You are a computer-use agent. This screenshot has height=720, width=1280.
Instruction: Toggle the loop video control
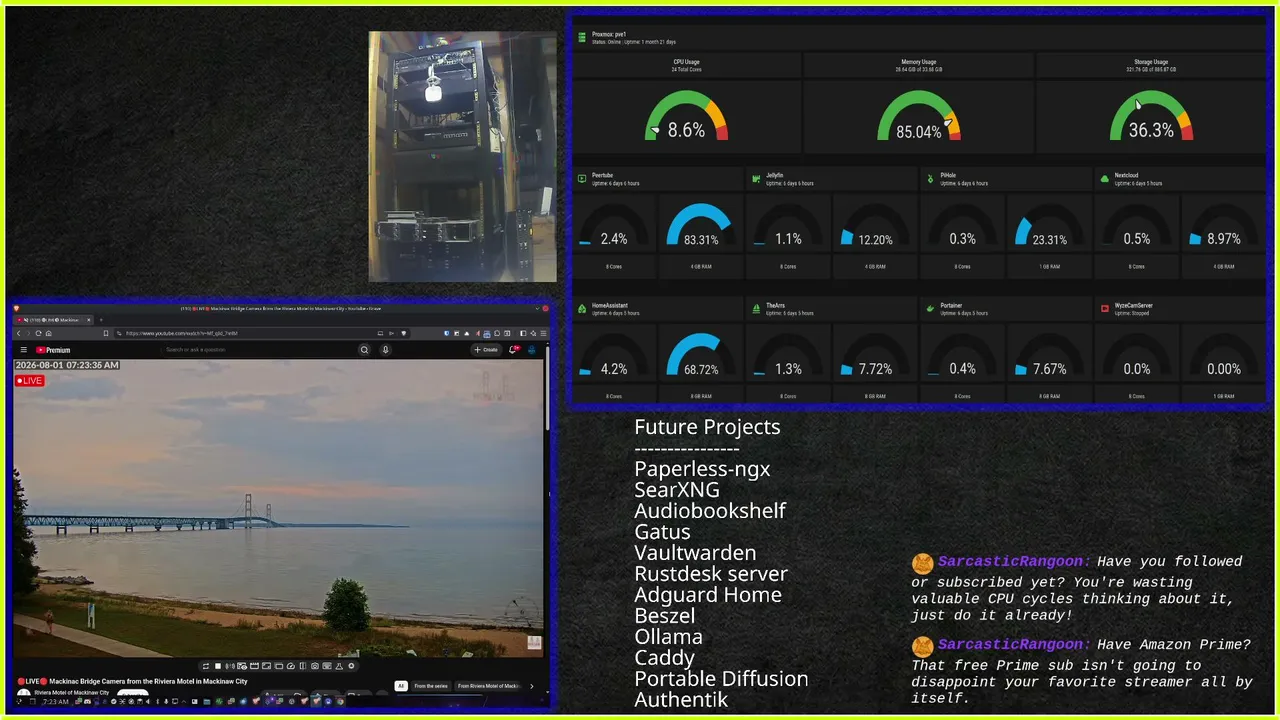point(206,666)
